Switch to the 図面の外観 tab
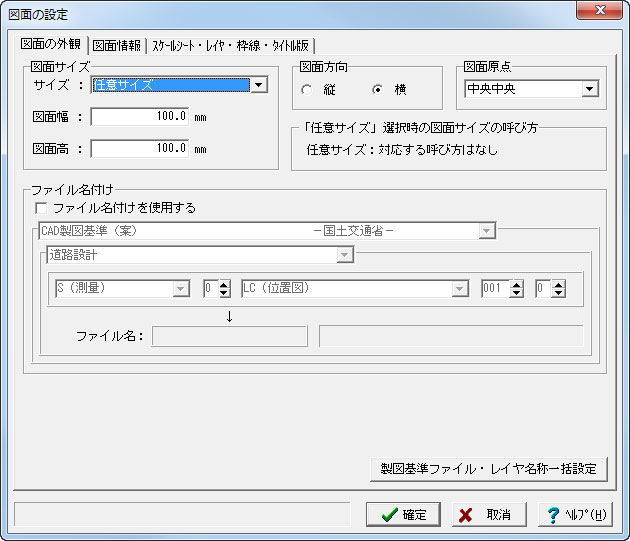 51,44
